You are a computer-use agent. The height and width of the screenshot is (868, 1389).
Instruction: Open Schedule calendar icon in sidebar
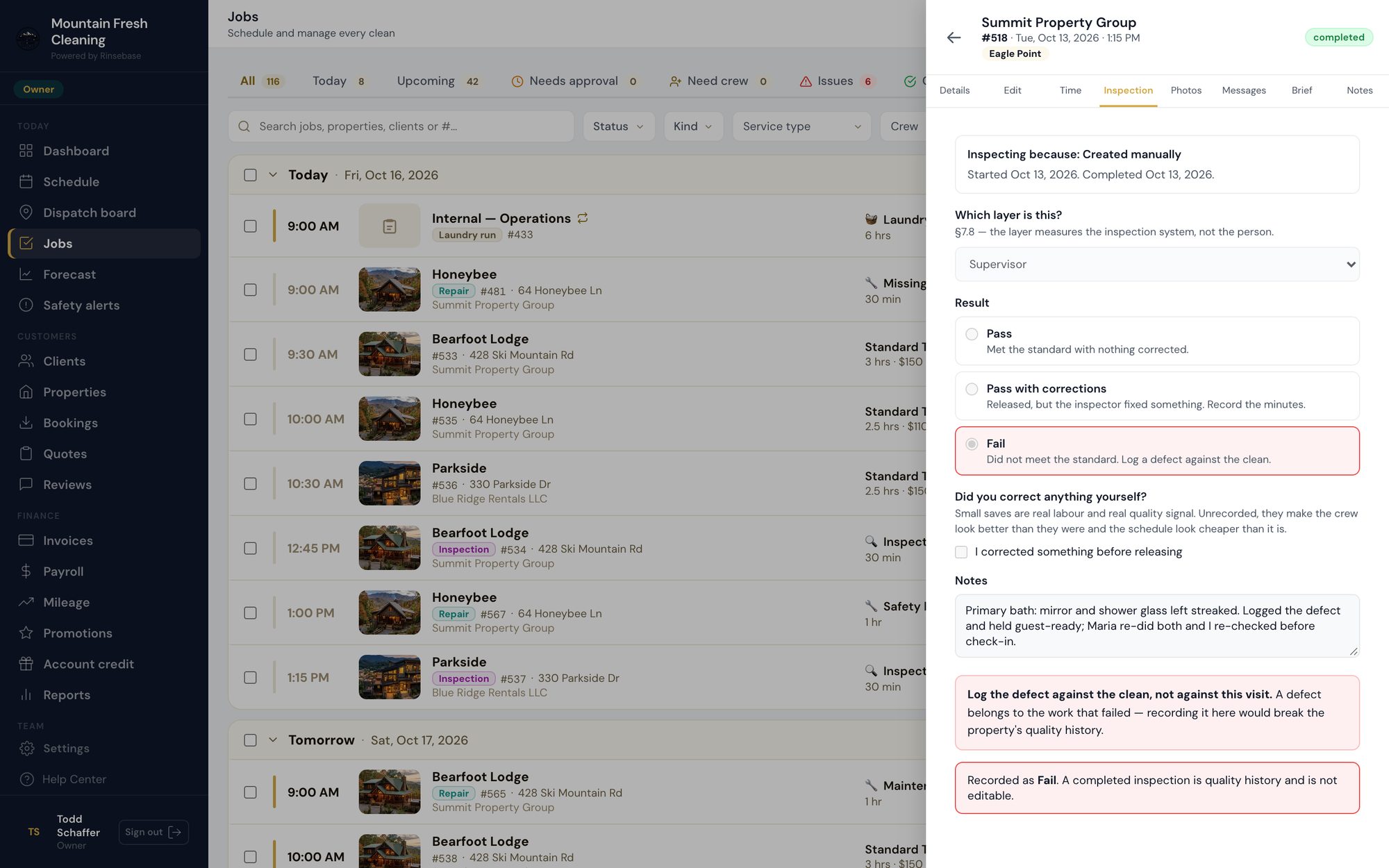(26, 182)
